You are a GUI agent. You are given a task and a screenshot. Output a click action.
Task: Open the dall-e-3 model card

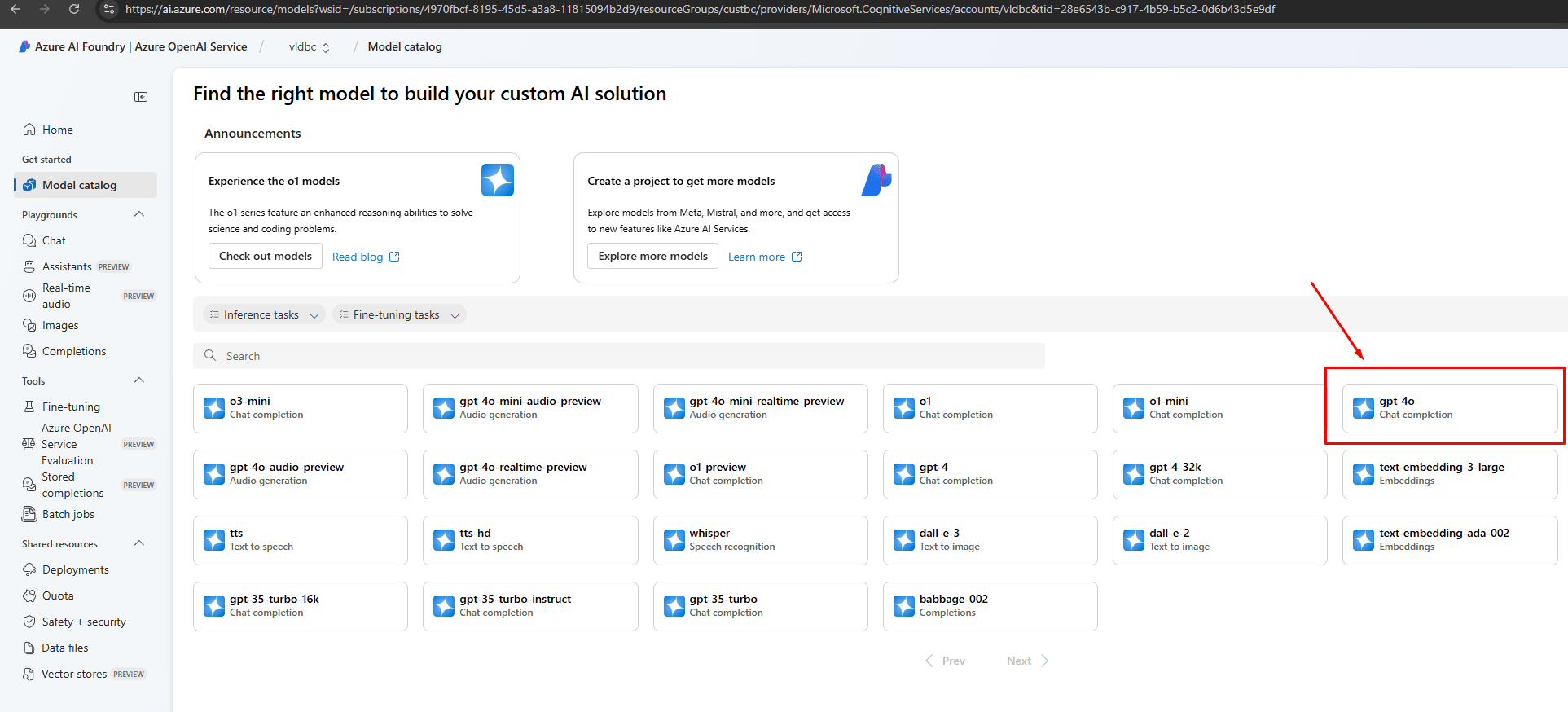990,540
